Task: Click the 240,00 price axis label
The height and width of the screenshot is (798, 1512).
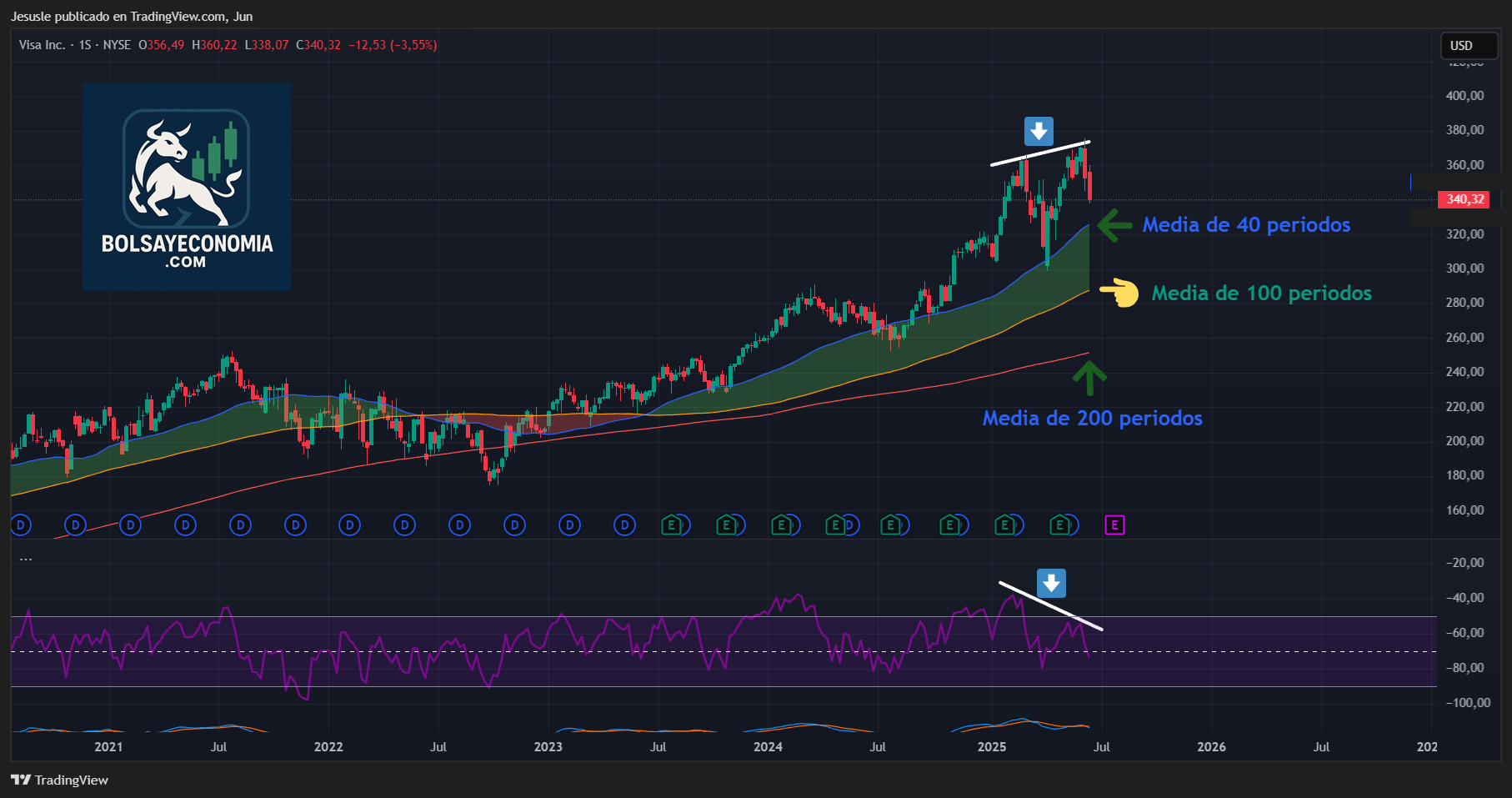Action: pos(1464,372)
